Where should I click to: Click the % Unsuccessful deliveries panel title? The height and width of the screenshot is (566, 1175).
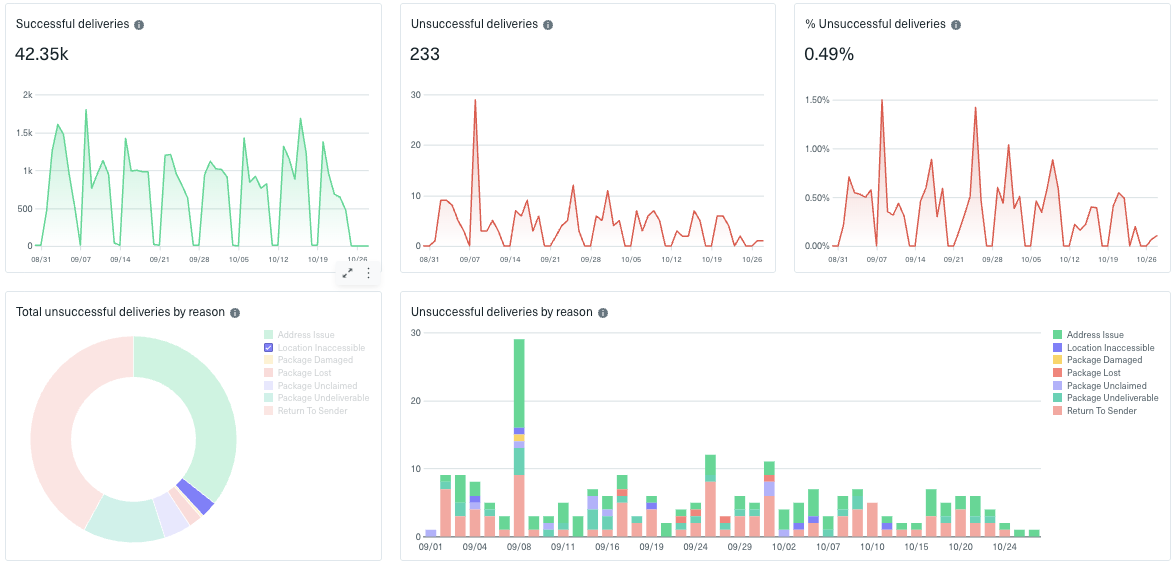[875, 24]
